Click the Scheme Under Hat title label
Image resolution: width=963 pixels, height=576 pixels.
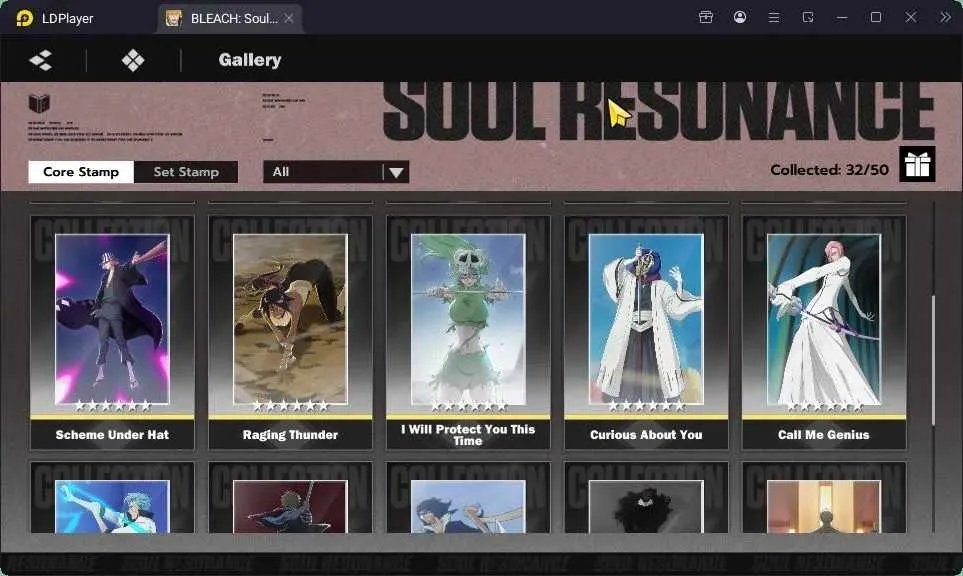(x=112, y=435)
